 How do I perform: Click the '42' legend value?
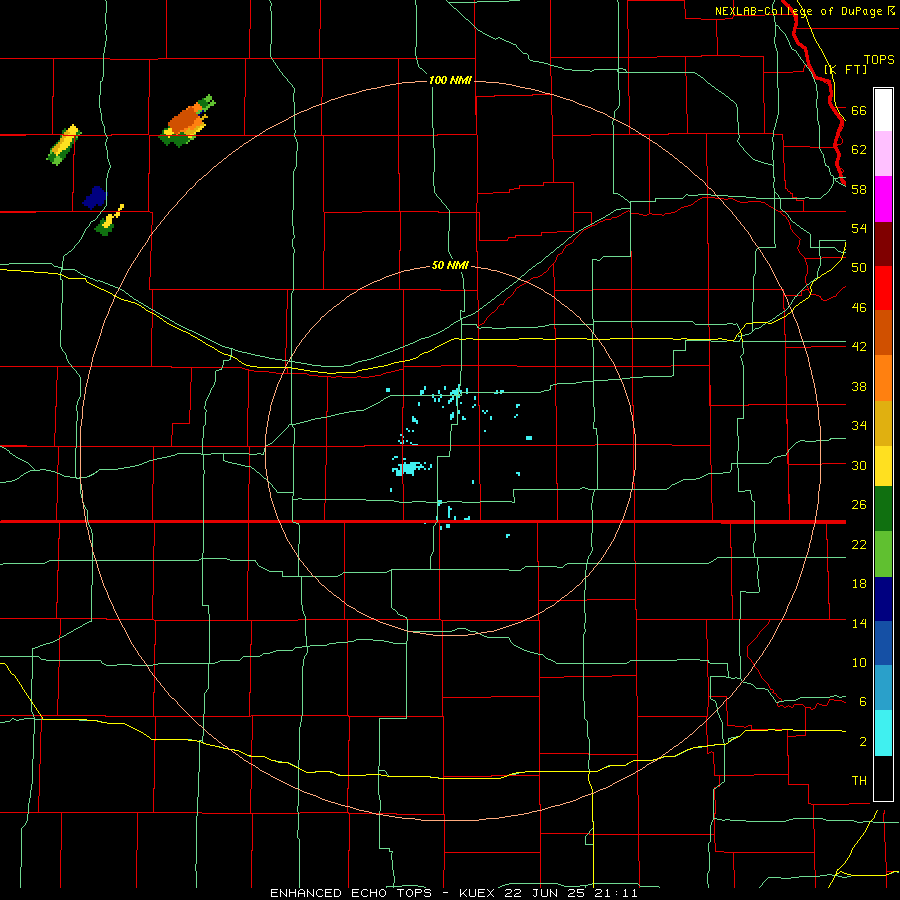click(859, 346)
